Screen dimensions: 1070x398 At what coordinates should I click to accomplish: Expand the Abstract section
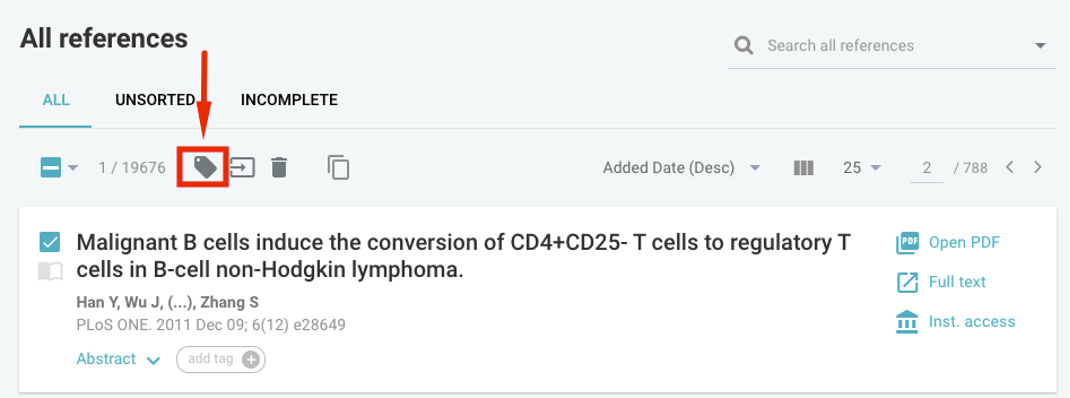118,359
